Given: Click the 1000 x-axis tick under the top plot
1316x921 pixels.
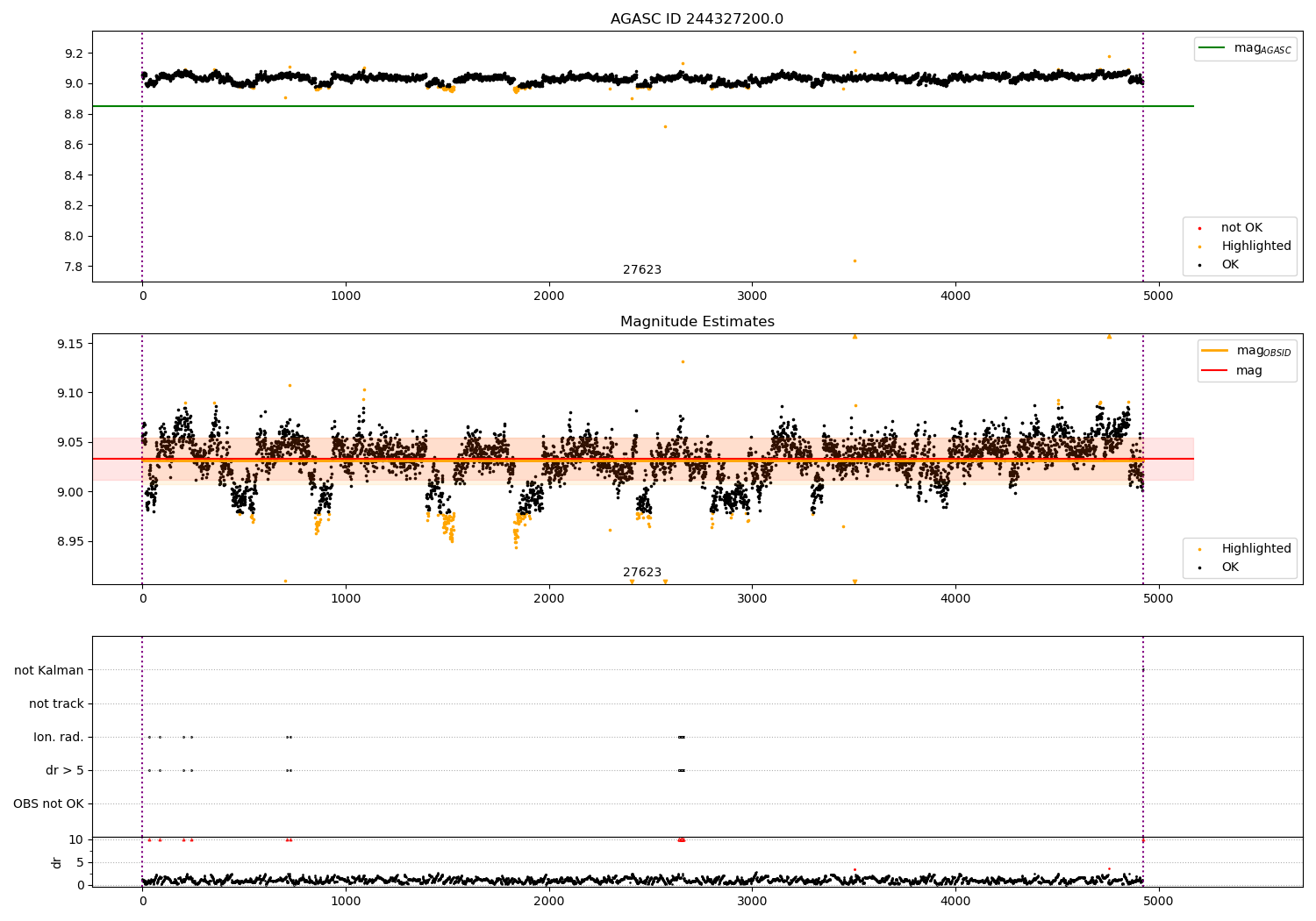Looking at the screenshot, I should pyautogui.click(x=346, y=296).
